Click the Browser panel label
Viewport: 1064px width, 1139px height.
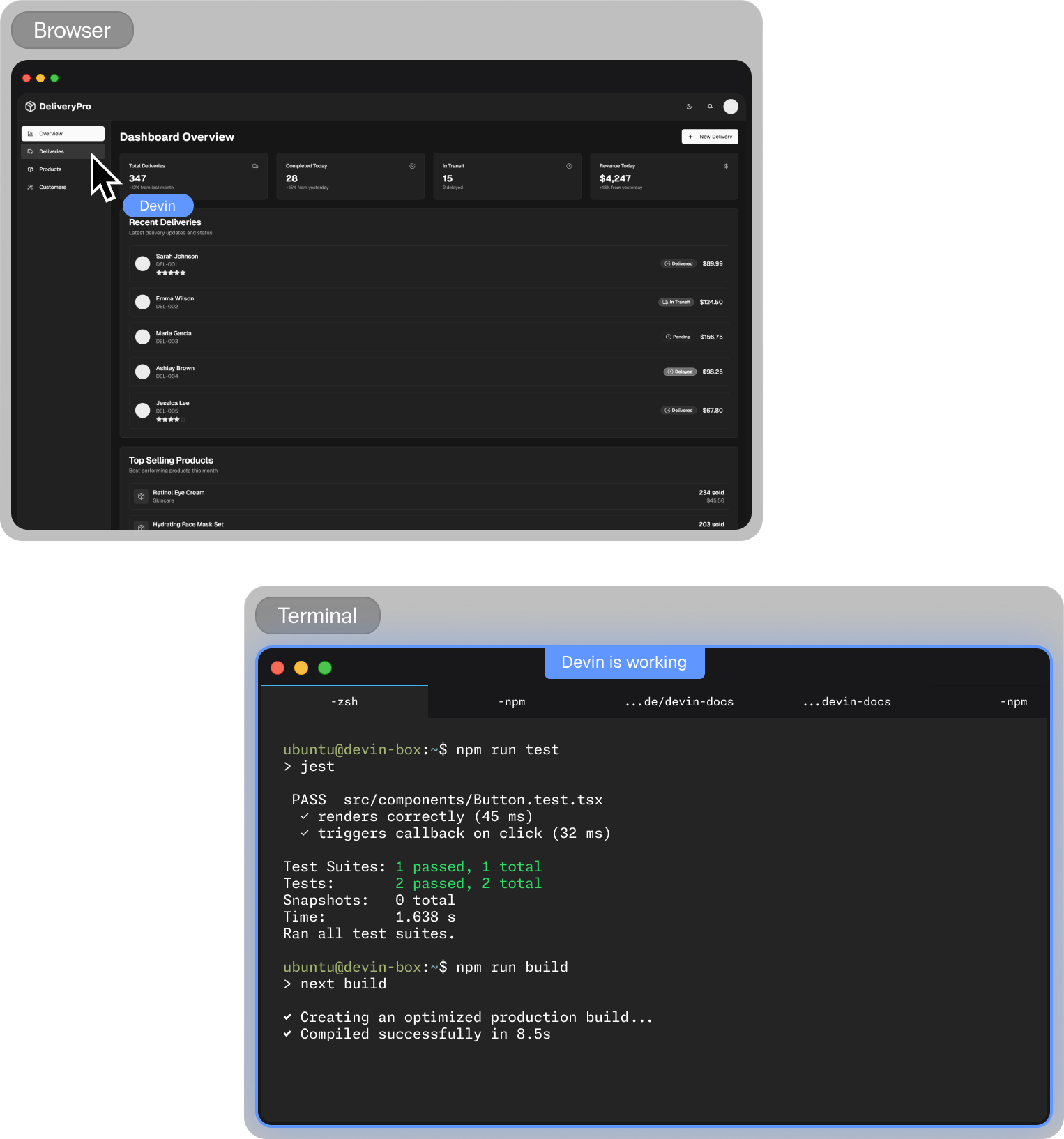tap(72, 30)
